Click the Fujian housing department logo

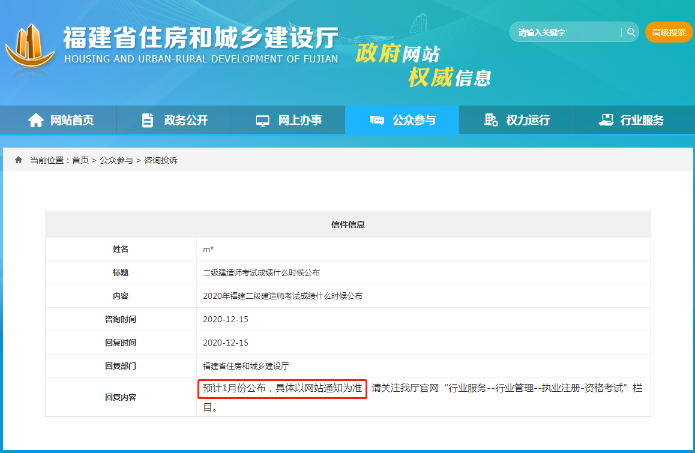(x=30, y=47)
